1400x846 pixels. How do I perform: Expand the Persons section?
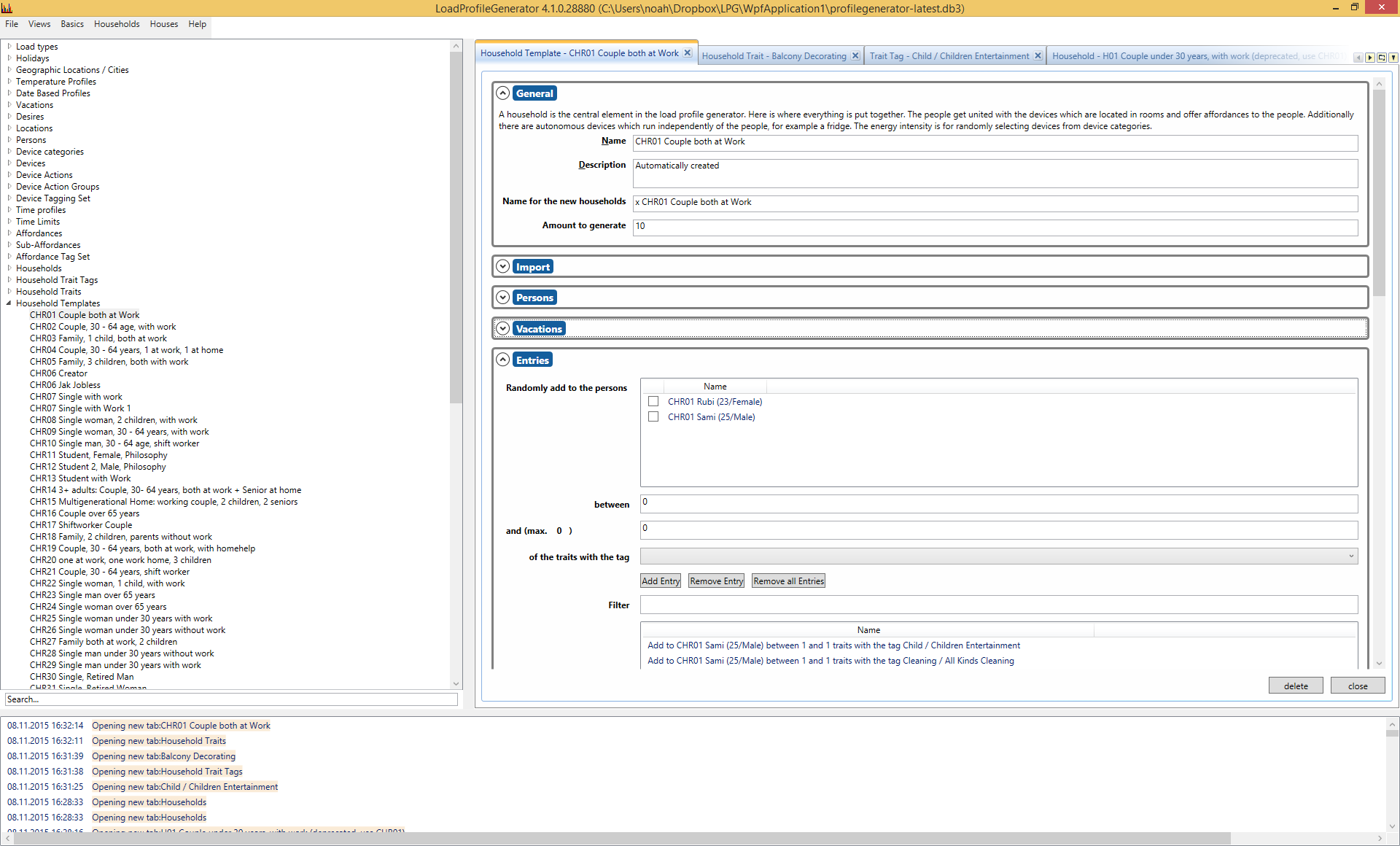pos(503,298)
